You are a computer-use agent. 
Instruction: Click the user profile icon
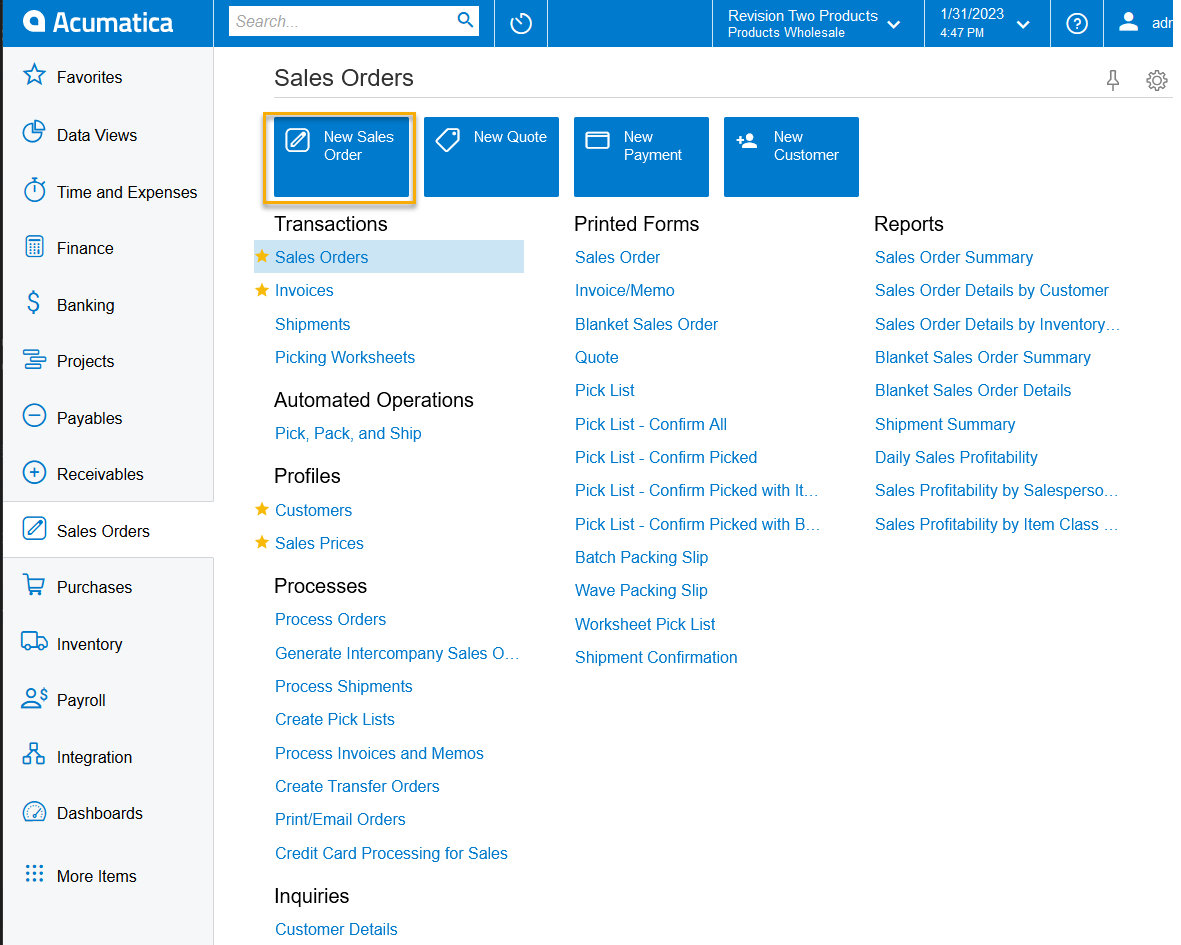(x=1128, y=22)
